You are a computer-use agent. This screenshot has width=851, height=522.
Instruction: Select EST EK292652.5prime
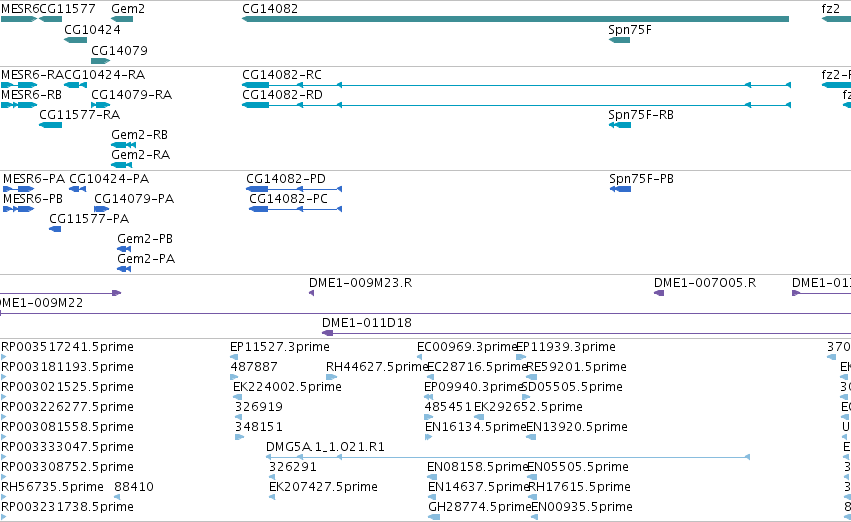click(x=528, y=407)
